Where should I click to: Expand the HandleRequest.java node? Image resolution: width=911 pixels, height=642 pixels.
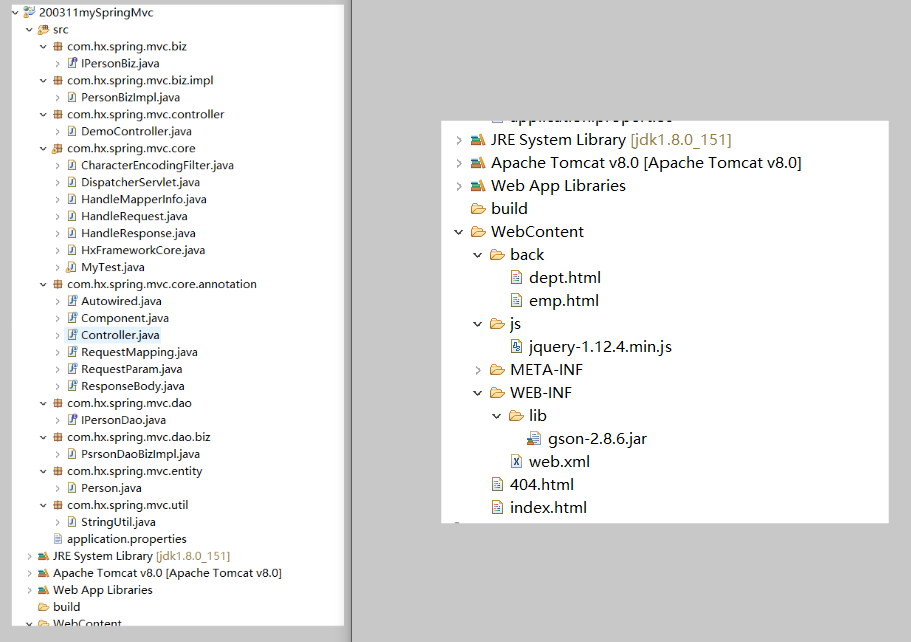(58, 217)
